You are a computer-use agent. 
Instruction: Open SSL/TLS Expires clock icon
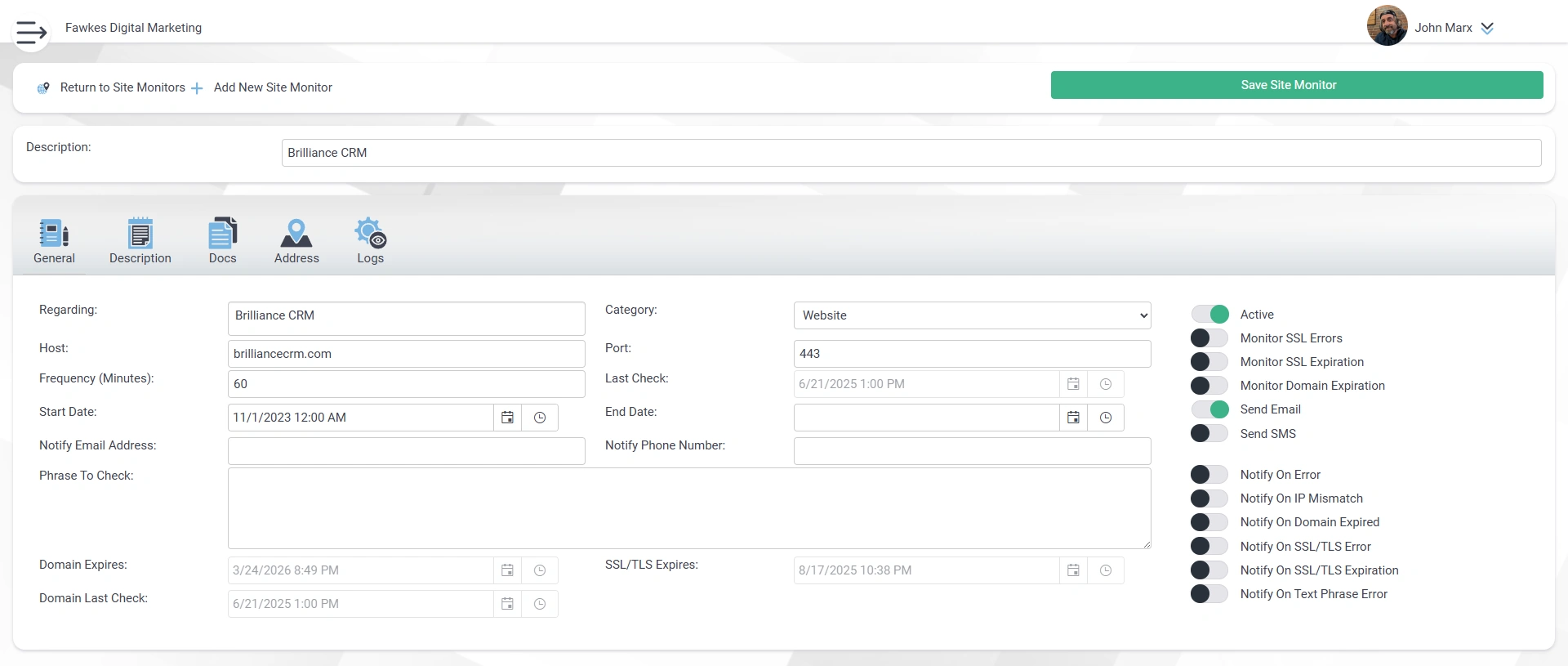(x=1106, y=570)
